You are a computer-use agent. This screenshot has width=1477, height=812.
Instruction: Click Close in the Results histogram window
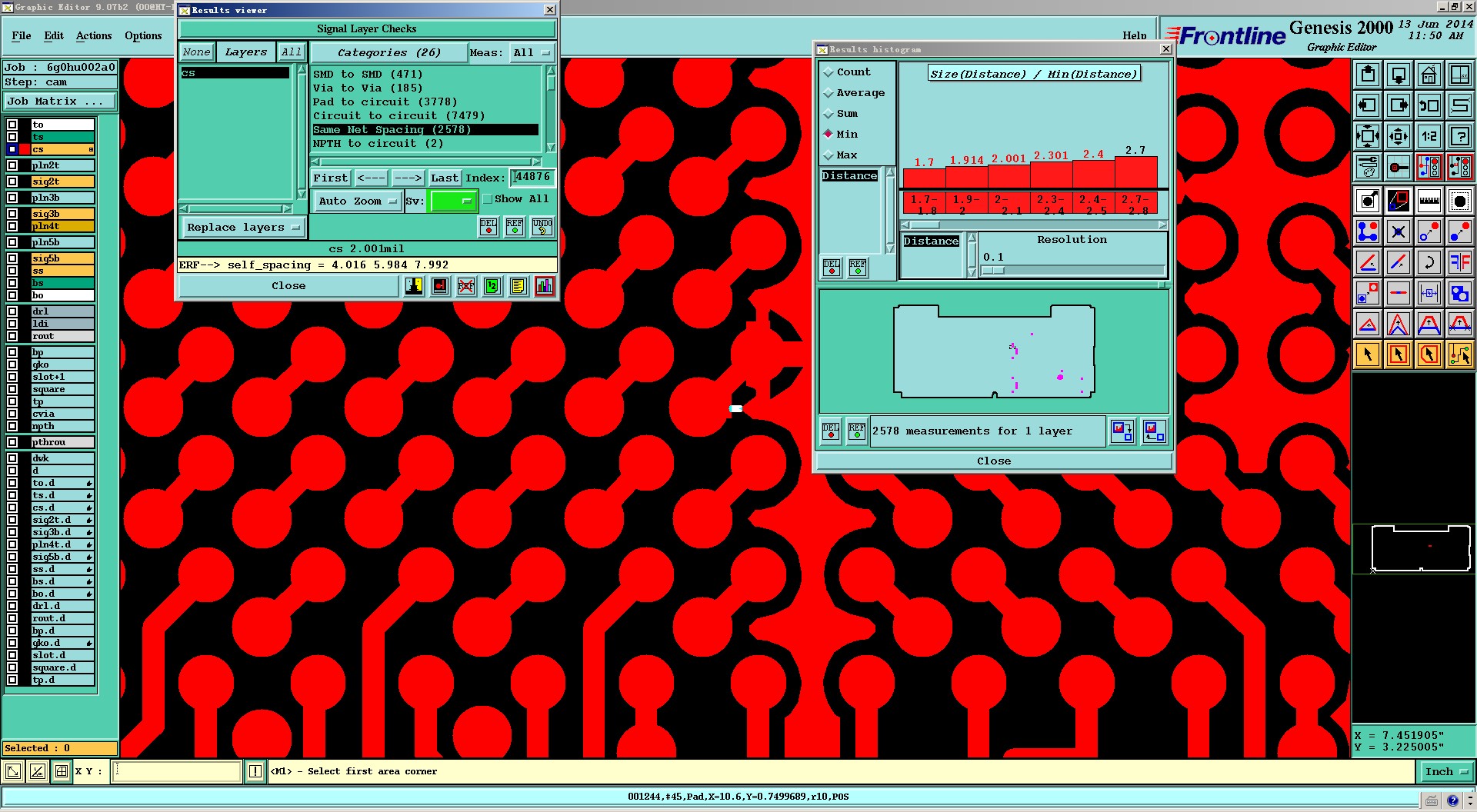[x=994, y=461]
